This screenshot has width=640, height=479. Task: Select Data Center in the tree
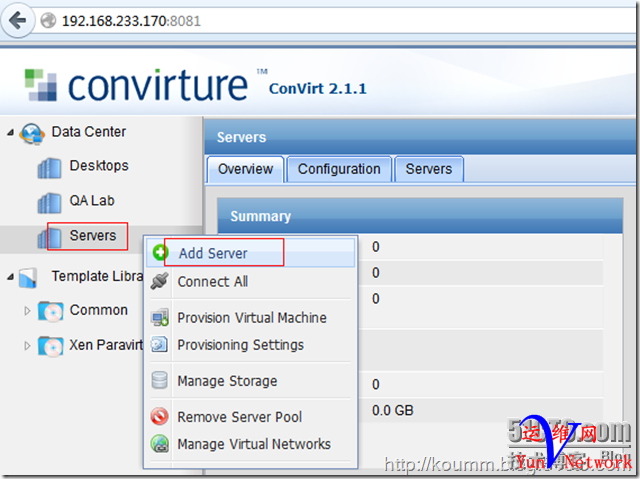pyautogui.click(x=89, y=132)
